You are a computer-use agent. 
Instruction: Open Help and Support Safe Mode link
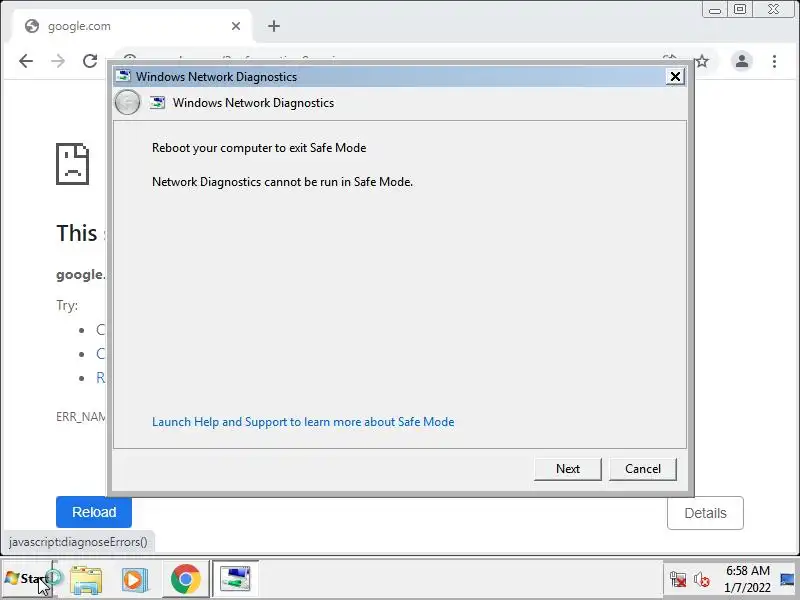[303, 422]
